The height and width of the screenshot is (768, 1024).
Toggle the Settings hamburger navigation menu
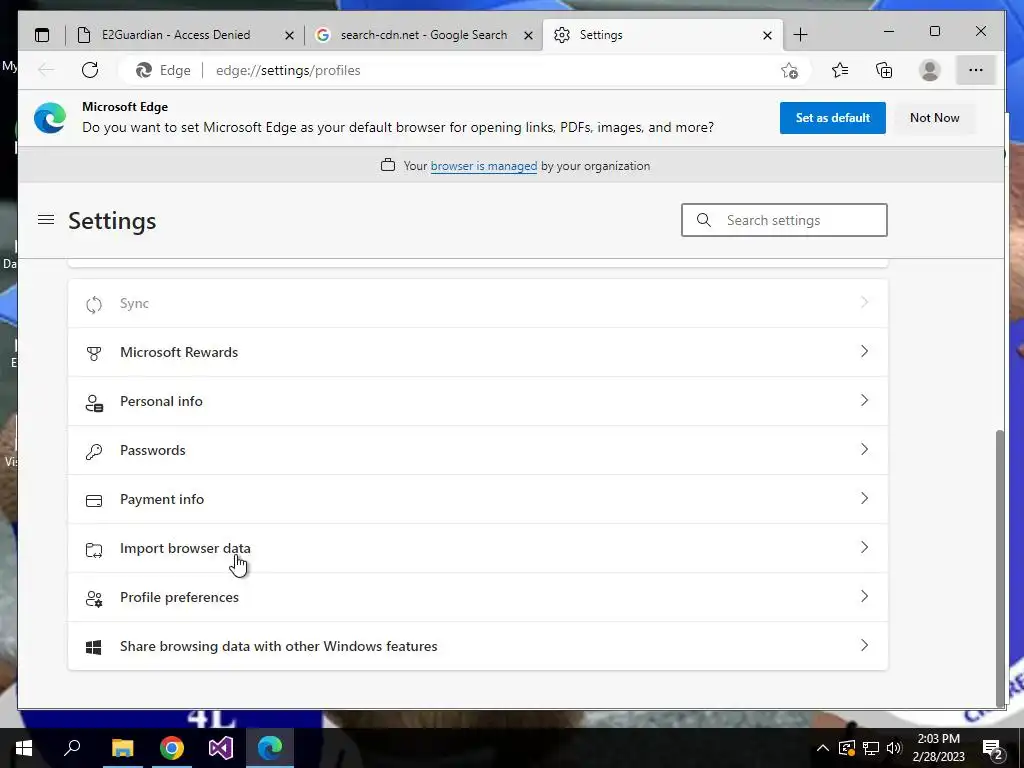click(x=46, y=219)
